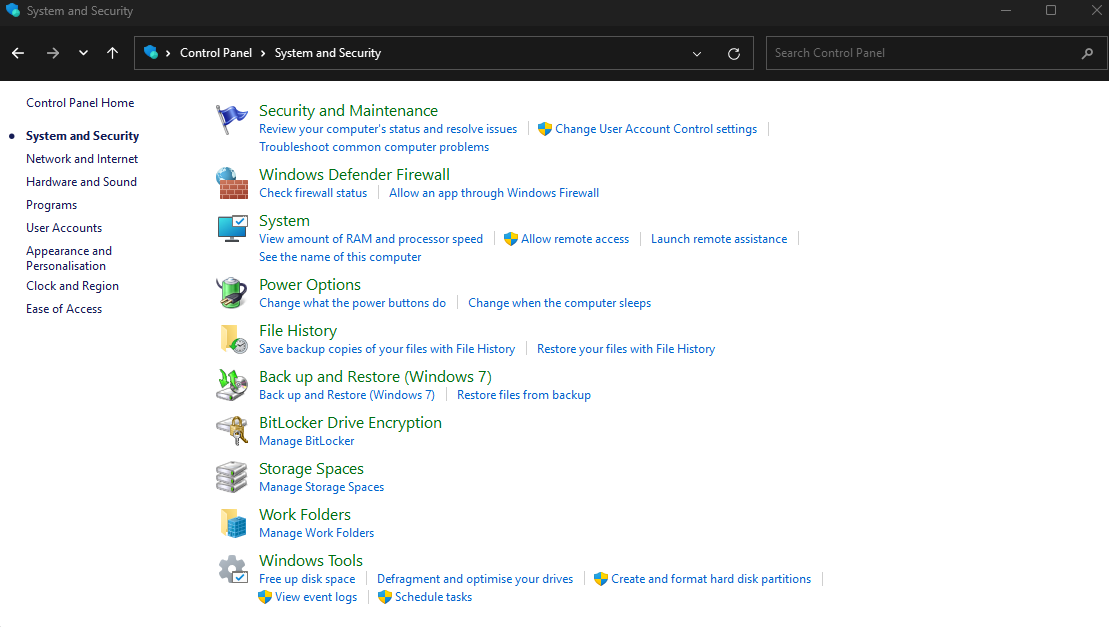Go up one level with the up arrow
The image size is (1109, 627).
click(112, 53)
